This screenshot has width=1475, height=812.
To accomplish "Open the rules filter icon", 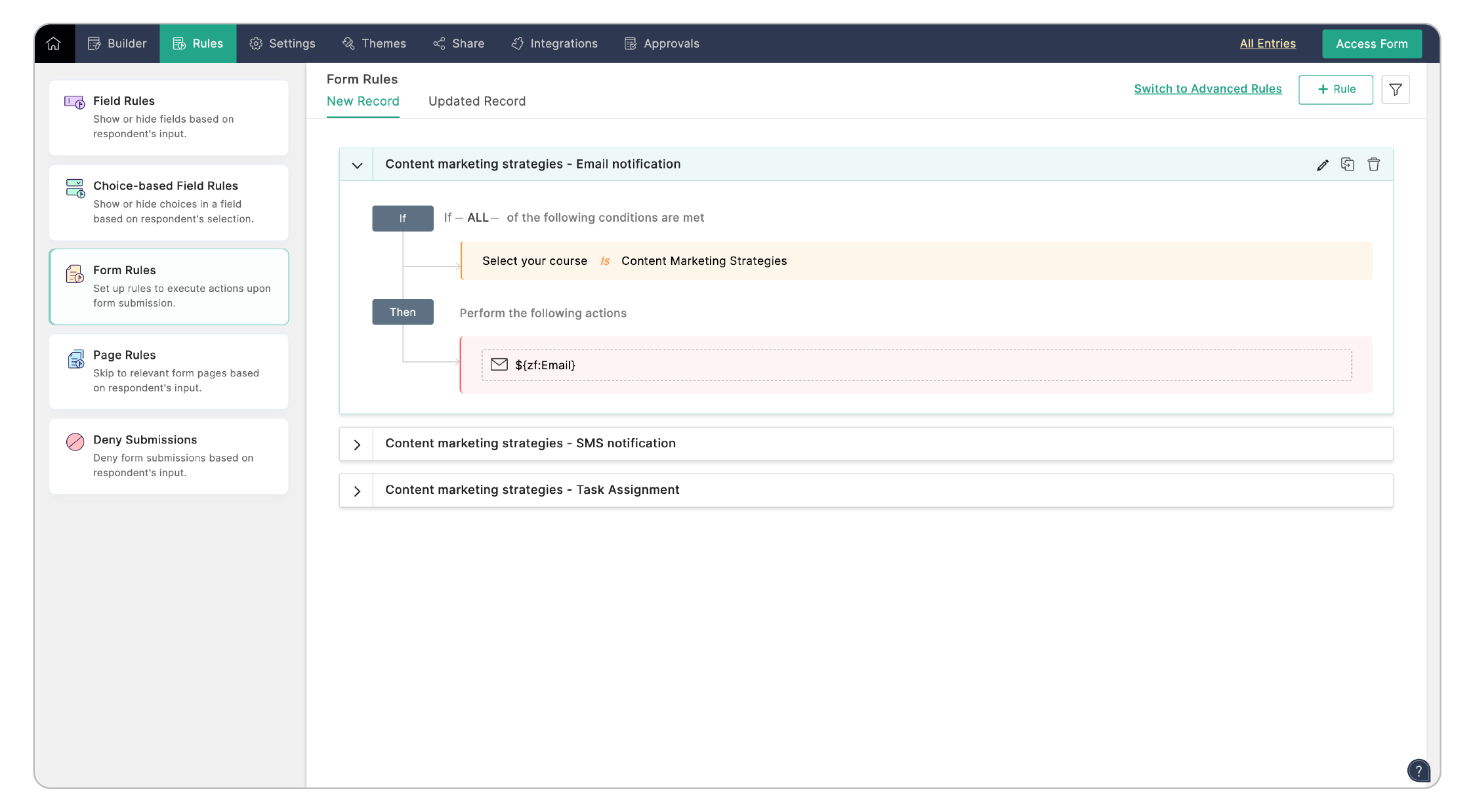I will point(1396,89).
